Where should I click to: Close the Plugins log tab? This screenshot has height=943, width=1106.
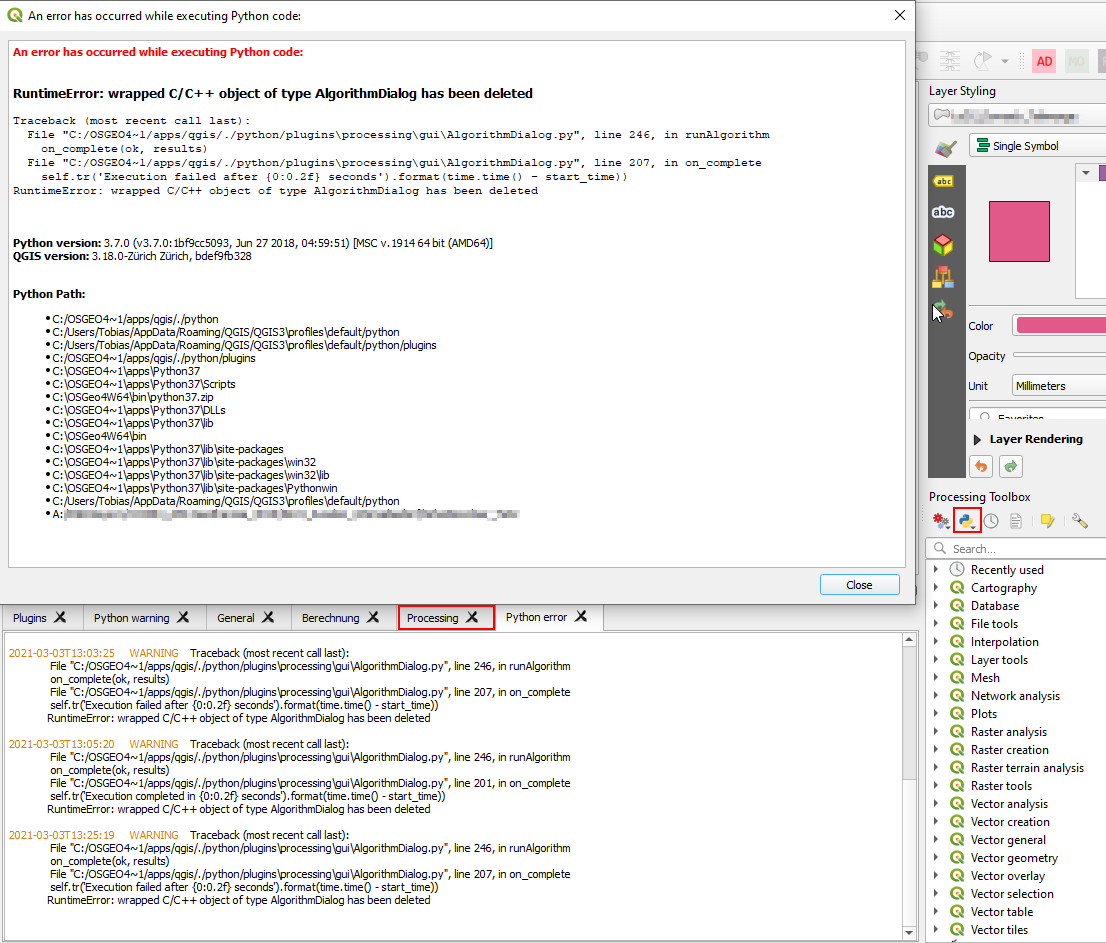tap(61, 617)
